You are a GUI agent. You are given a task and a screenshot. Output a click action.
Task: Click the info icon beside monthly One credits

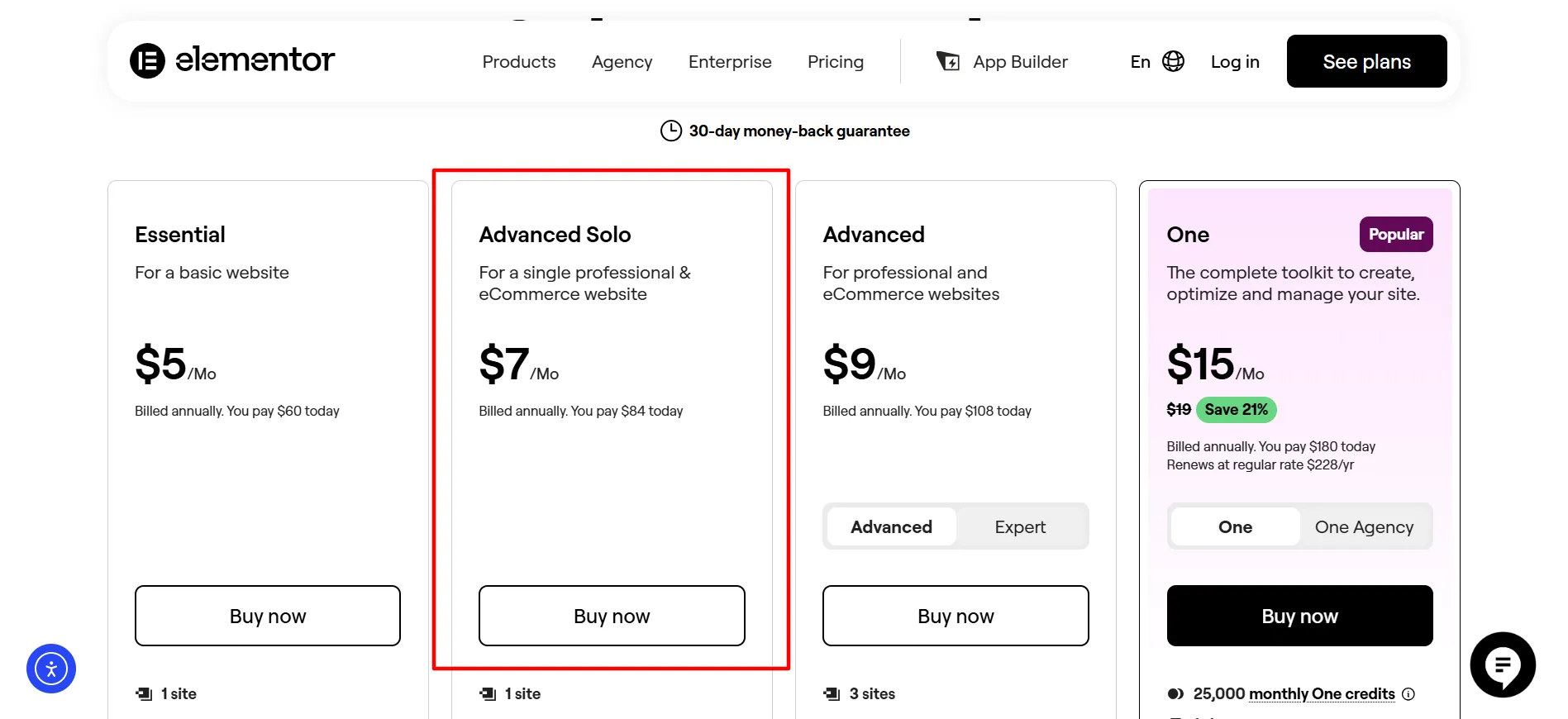(x=1408, y=694)
